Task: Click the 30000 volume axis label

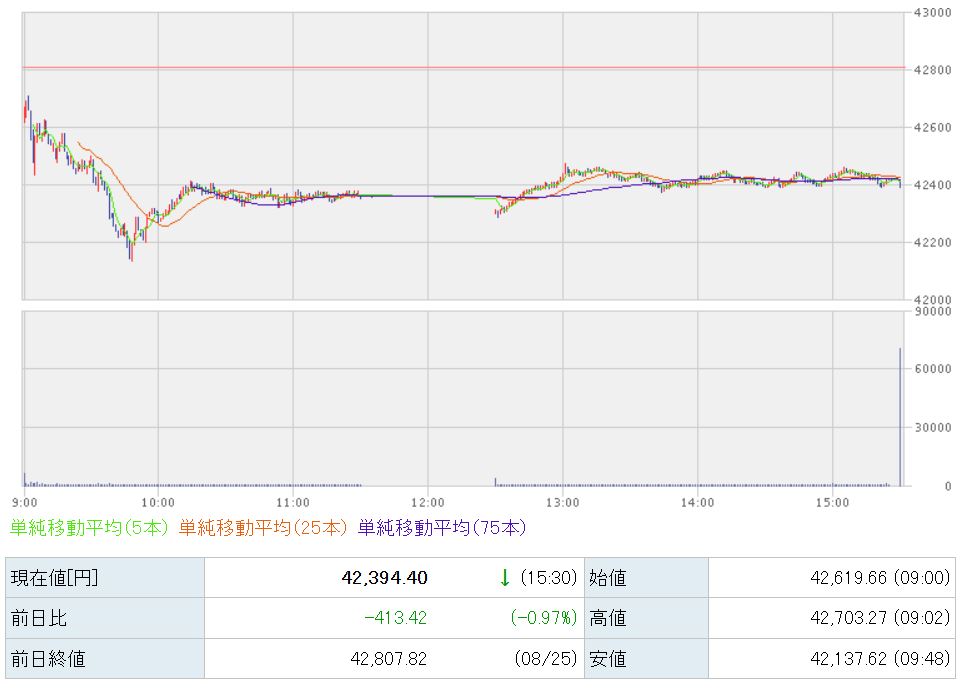Action: point(933,427)
